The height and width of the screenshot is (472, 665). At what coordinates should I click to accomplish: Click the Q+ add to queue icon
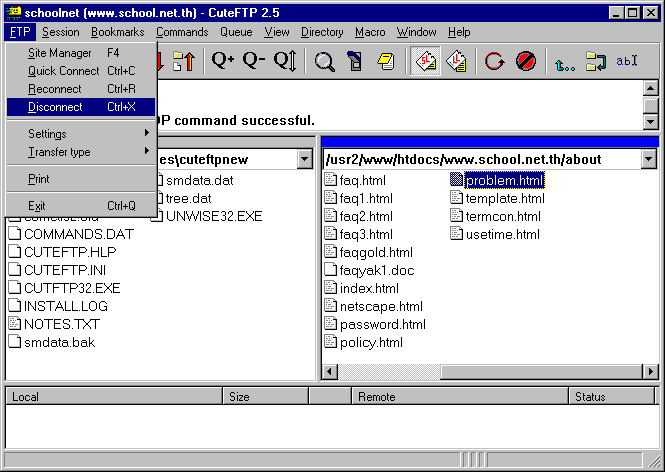point(223,61)
